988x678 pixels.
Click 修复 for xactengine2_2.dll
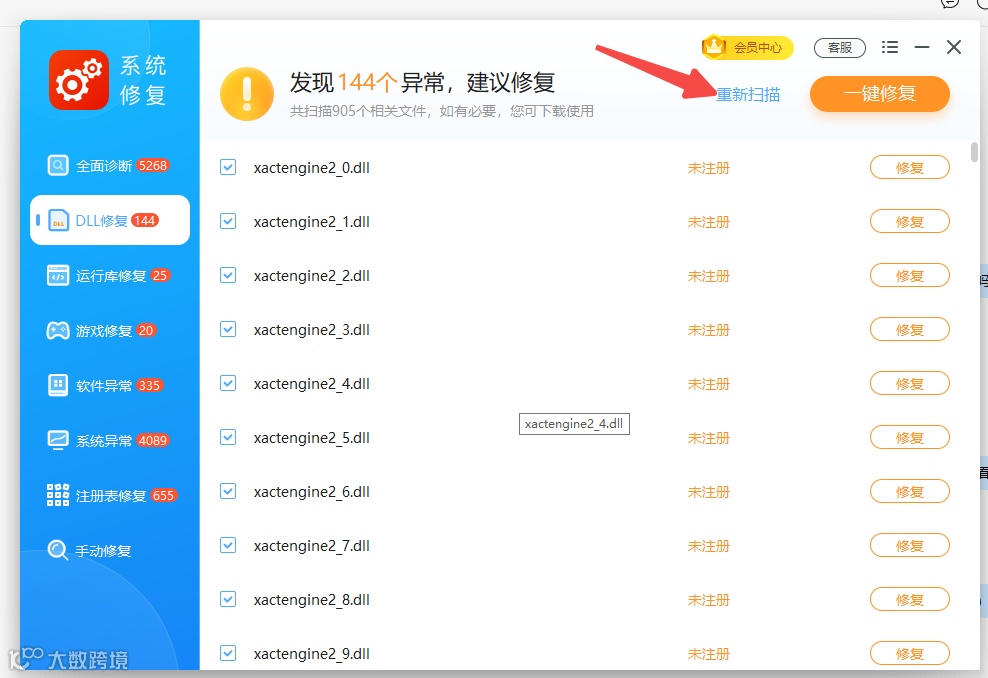coord(909,275)
